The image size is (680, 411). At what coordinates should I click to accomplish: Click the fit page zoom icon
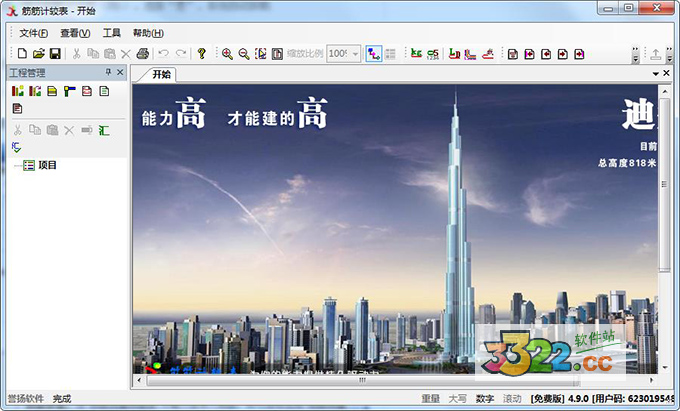[277, 54]
